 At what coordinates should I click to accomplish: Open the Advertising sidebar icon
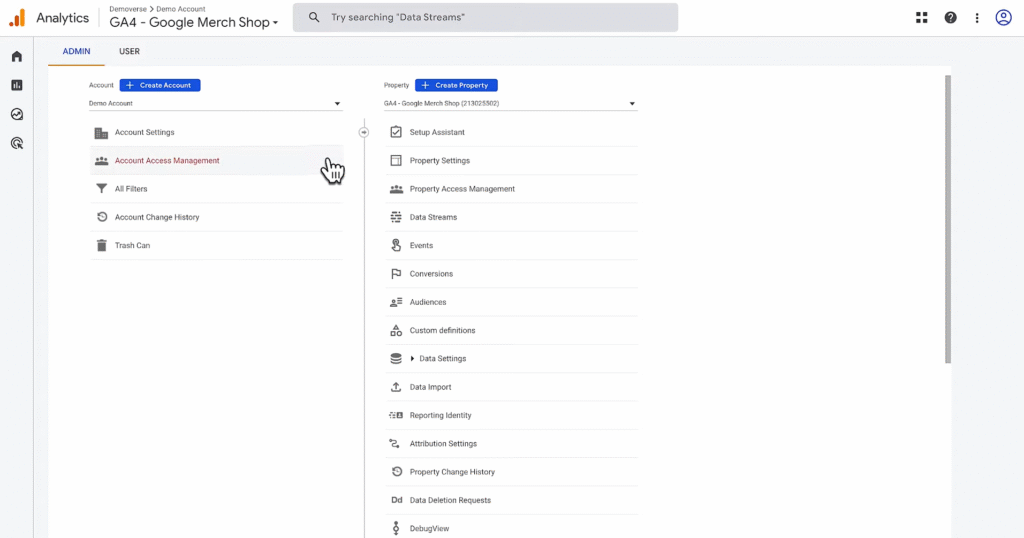[x=17, y=143]
